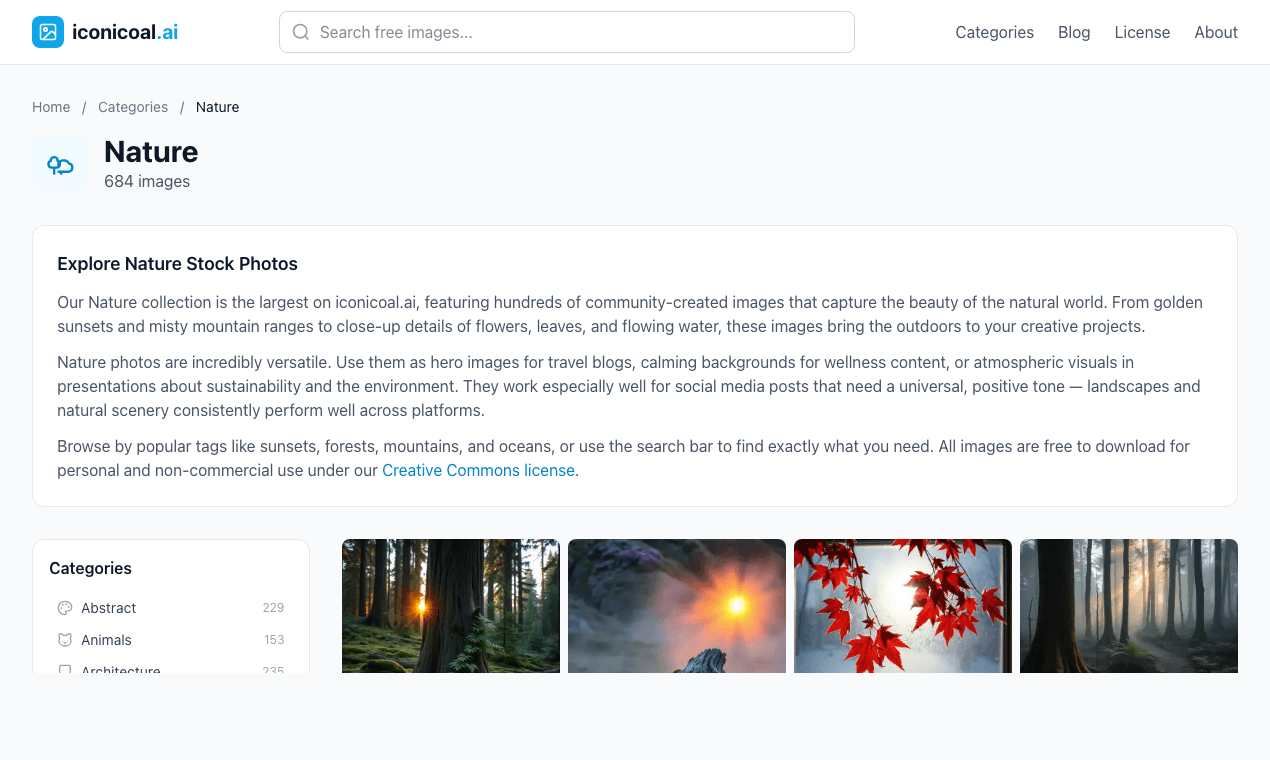Click the square icon next to Architecture
The image size is (1270, 760).
click(64, 670)
